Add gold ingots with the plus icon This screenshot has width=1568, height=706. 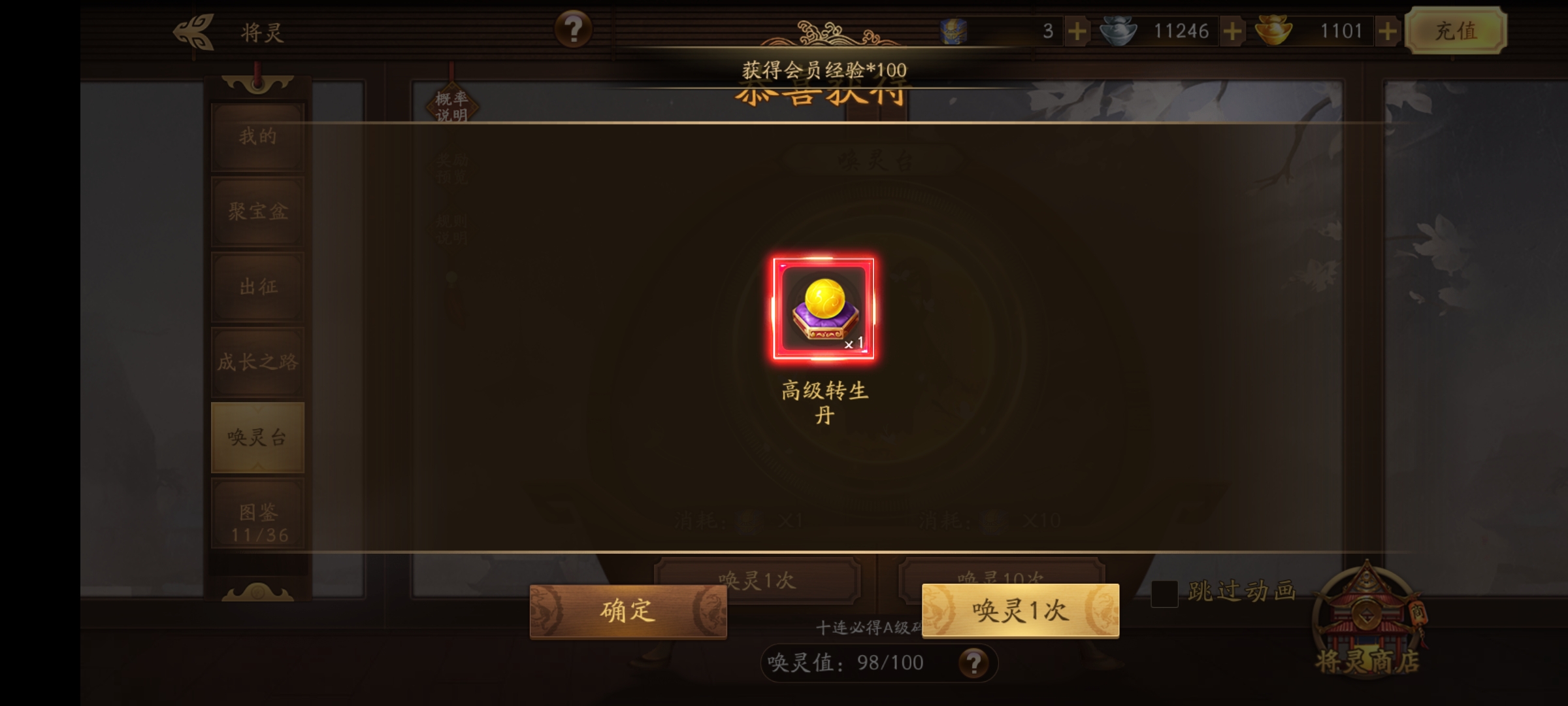(1386, 31)
